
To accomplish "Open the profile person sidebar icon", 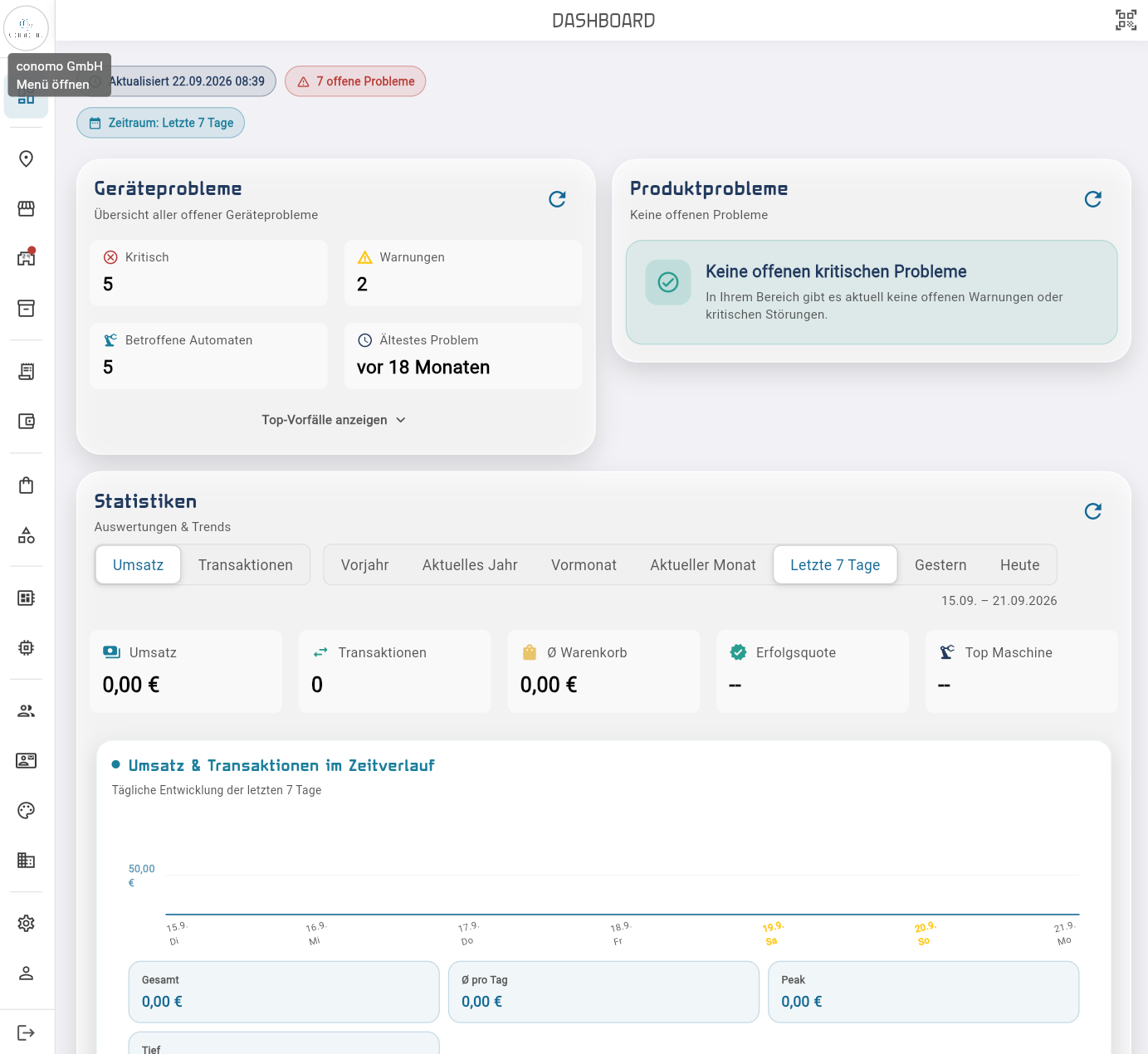I will click(x=27, y=973).
